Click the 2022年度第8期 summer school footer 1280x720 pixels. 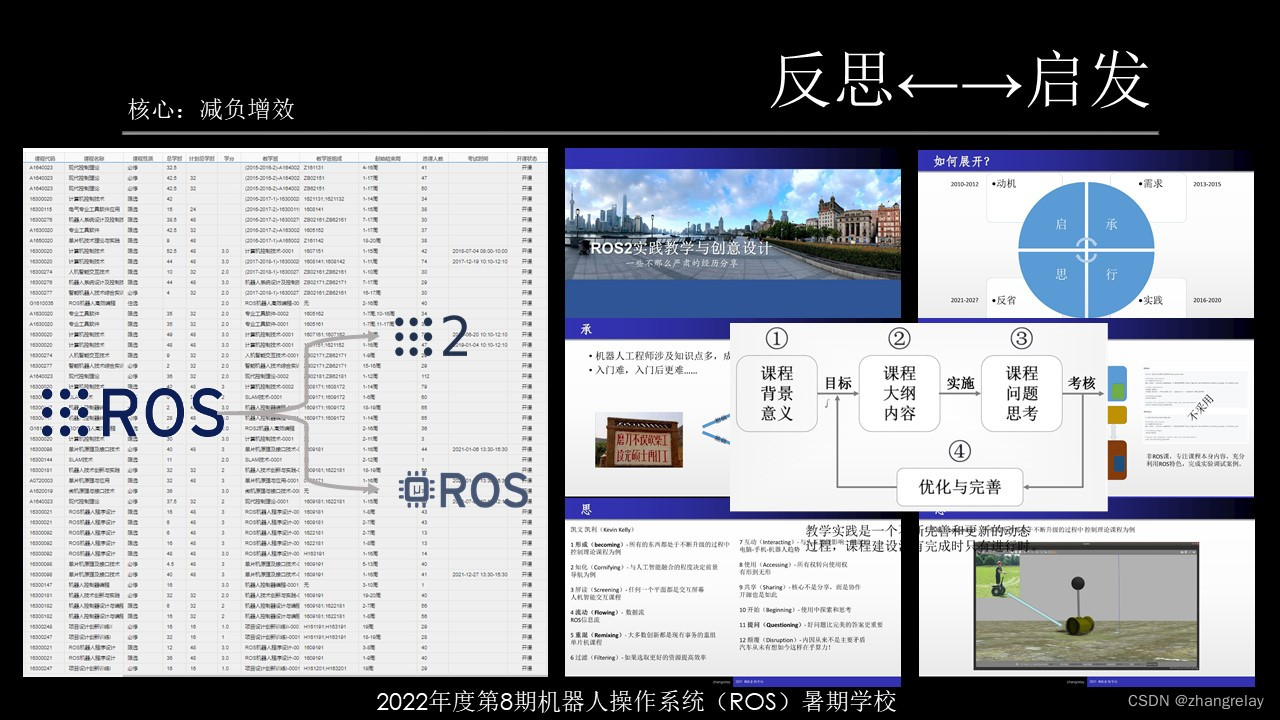pos(636,702)
